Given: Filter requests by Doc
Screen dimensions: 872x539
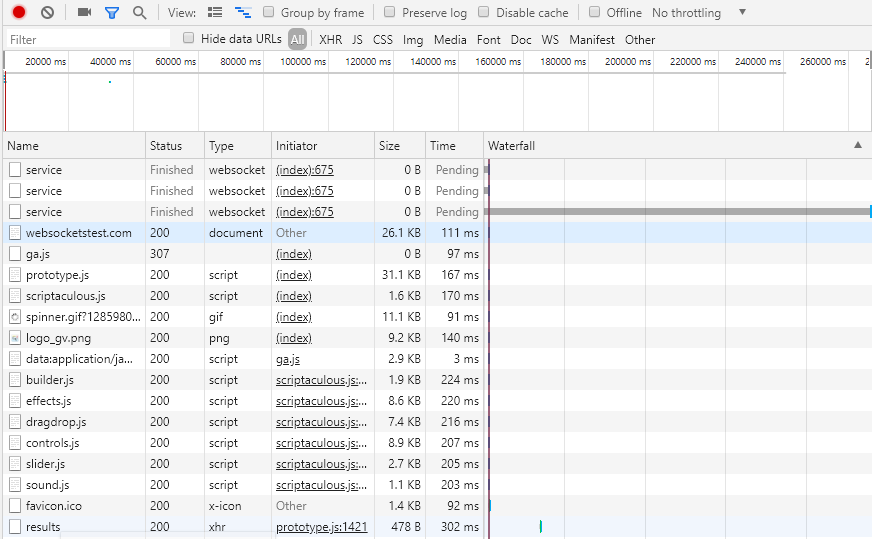Looking at the screenshot, I should [x=521, y=39].
